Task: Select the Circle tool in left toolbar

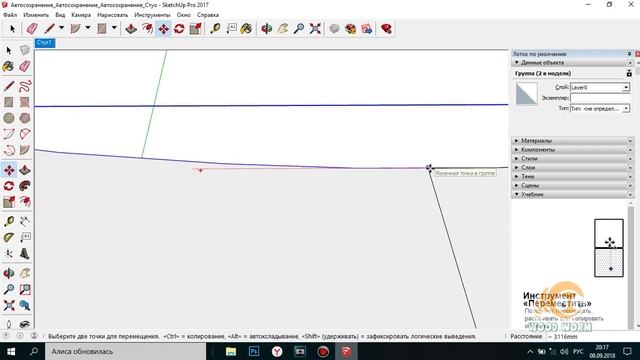Action: point(9,118)
